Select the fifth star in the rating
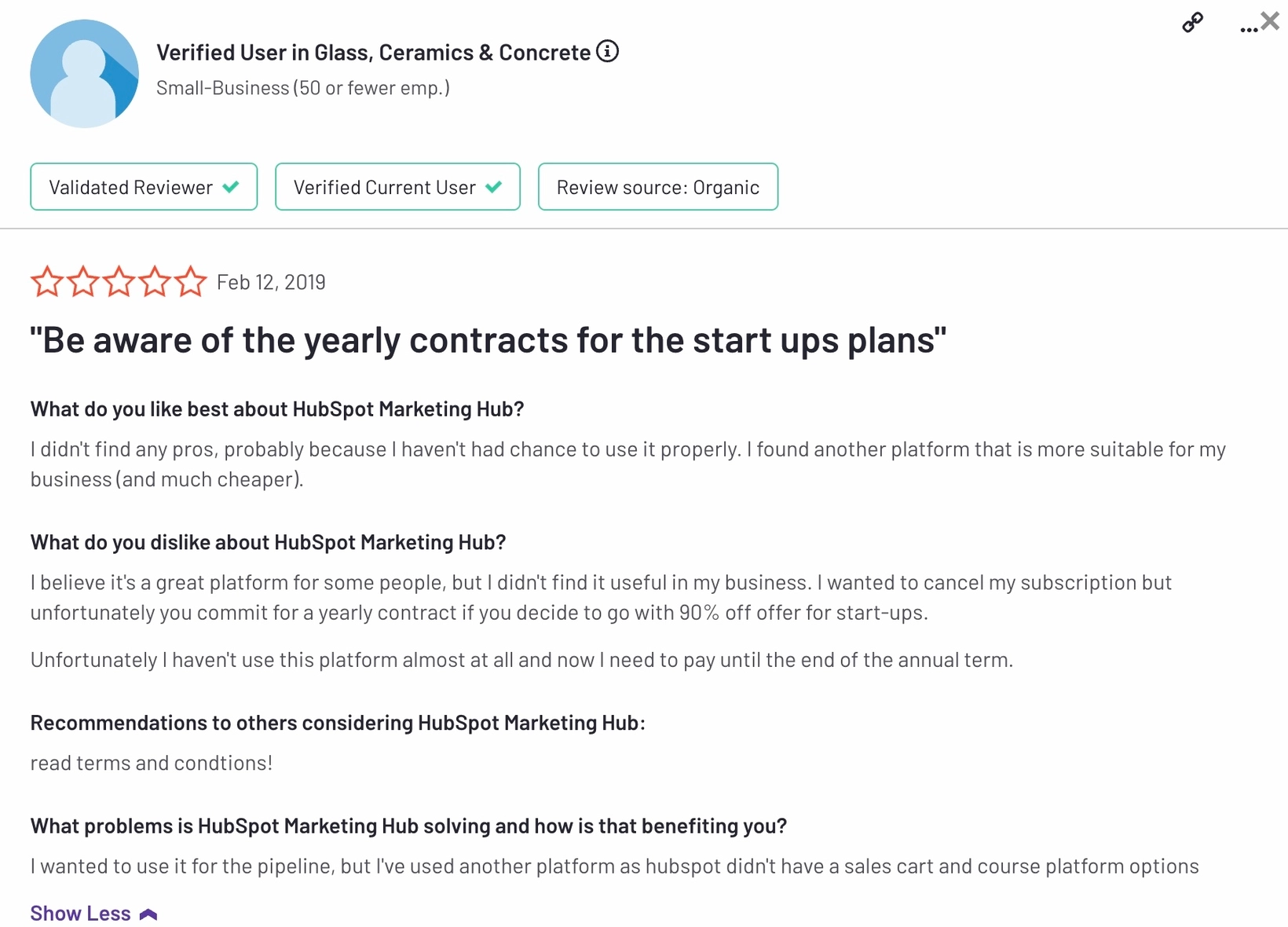 [189, 281]
